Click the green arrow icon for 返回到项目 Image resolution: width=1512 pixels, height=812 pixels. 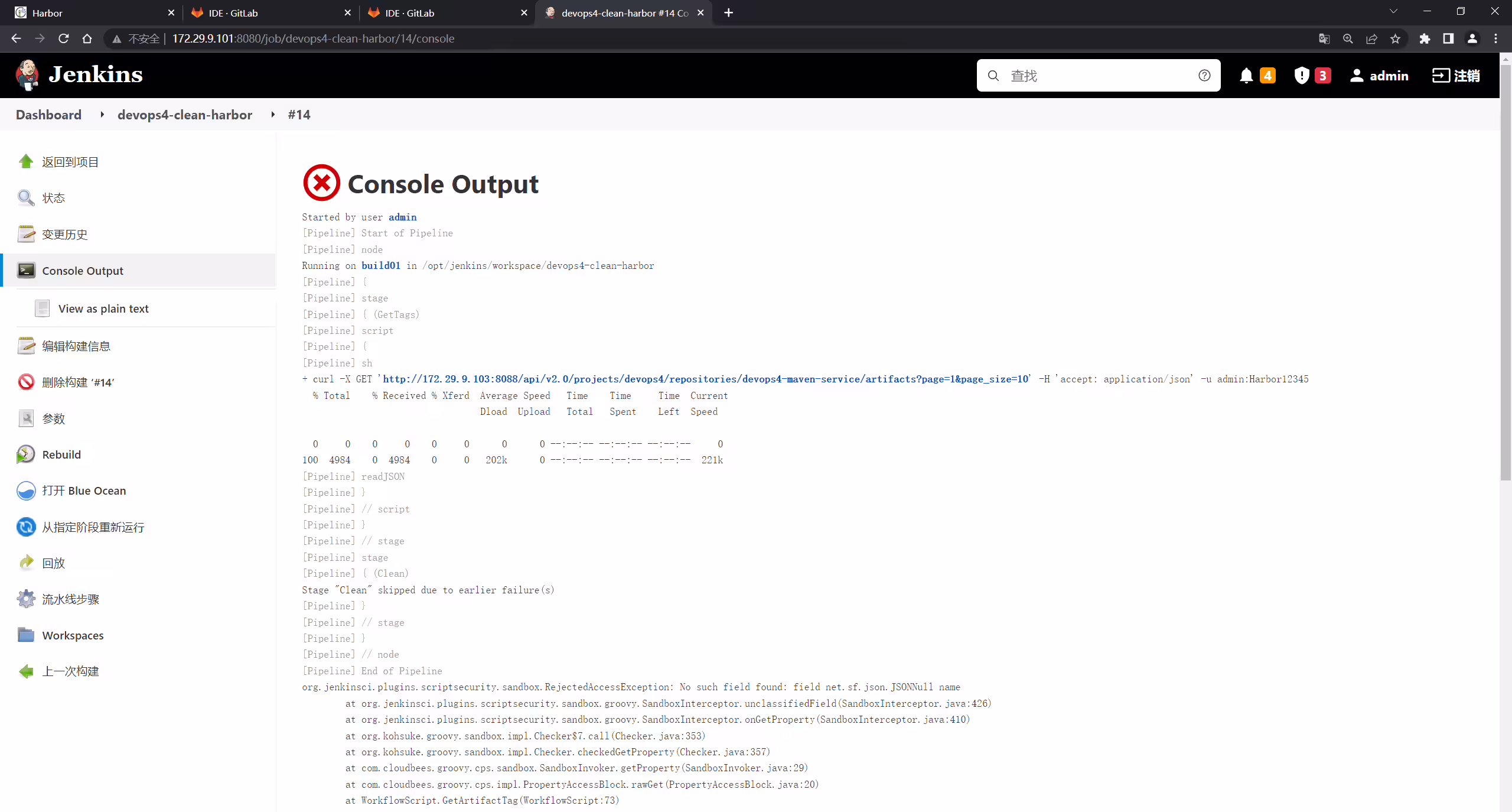pos(26,161)
